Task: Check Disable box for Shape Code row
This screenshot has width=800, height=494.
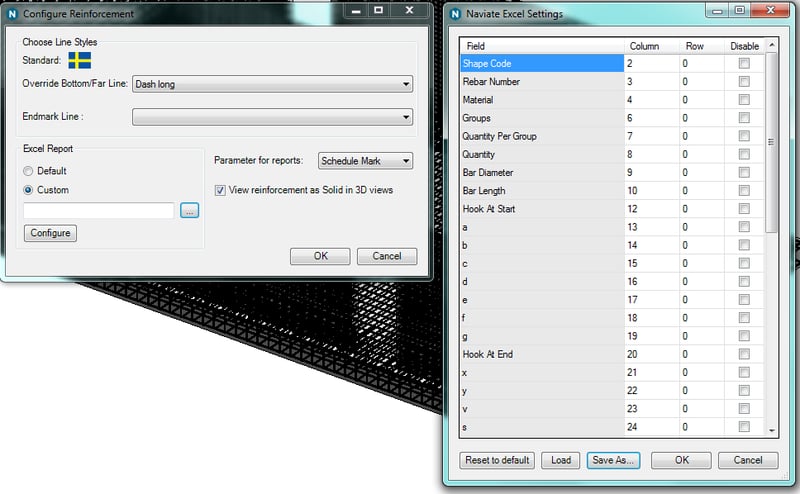Action: point(744,63)
